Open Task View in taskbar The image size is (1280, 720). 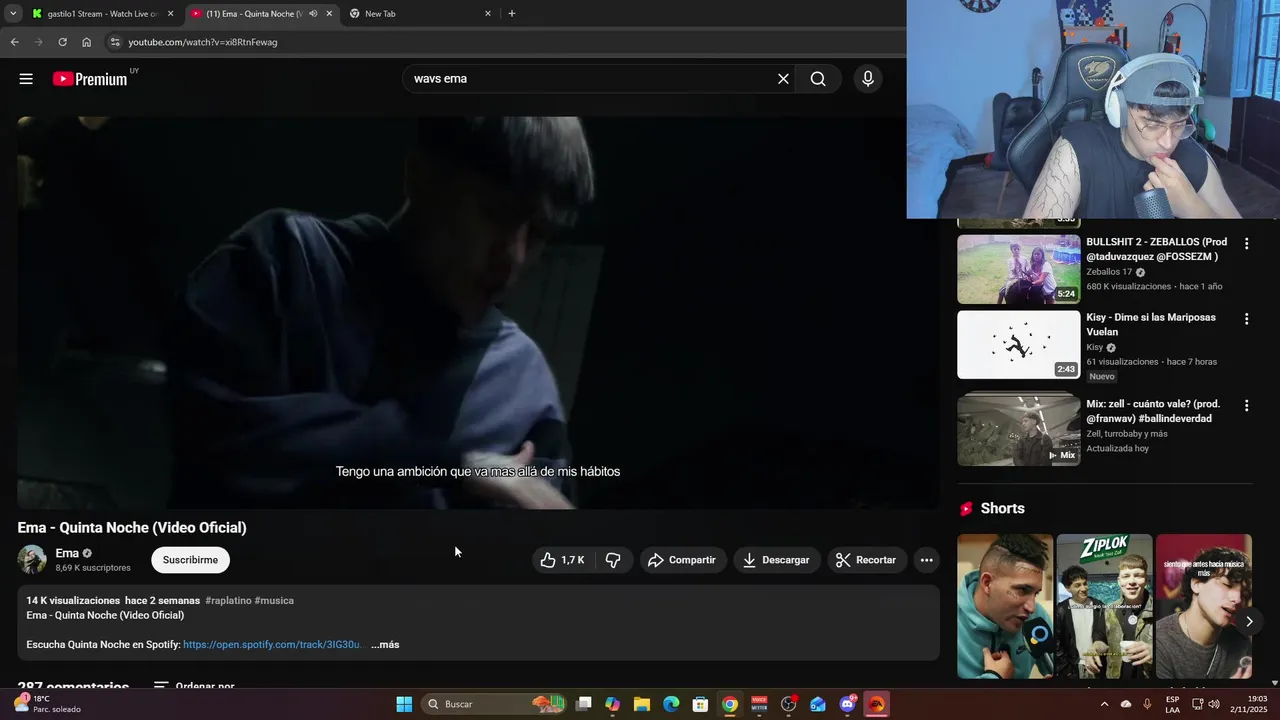(x=584, y=704)
